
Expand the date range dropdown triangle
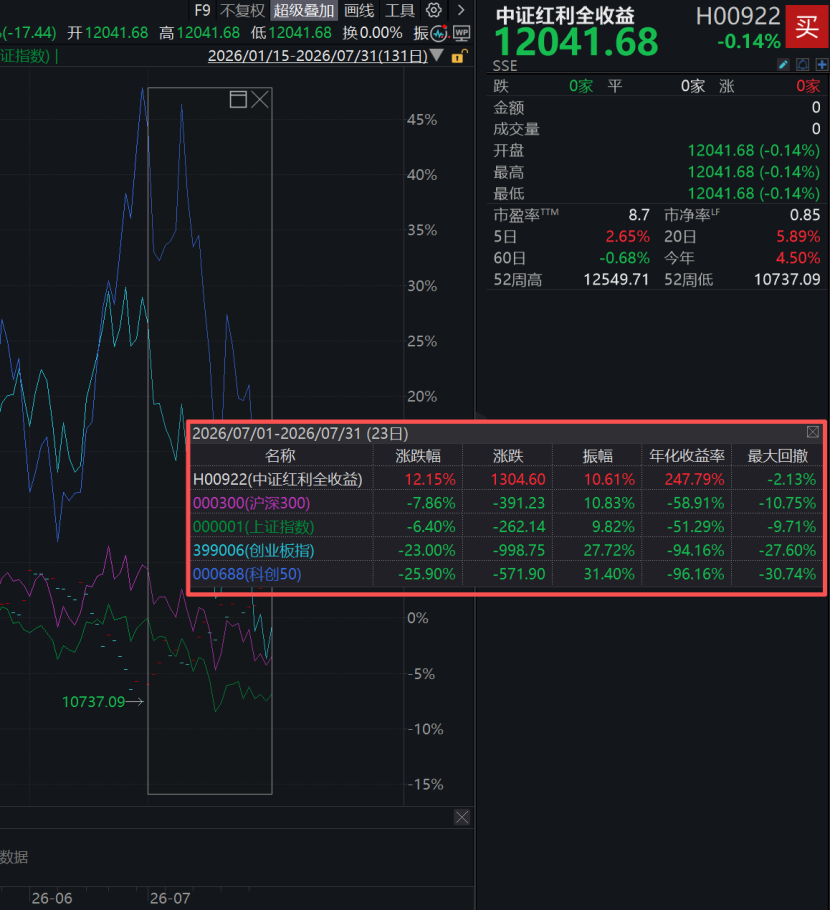(436, 56)
